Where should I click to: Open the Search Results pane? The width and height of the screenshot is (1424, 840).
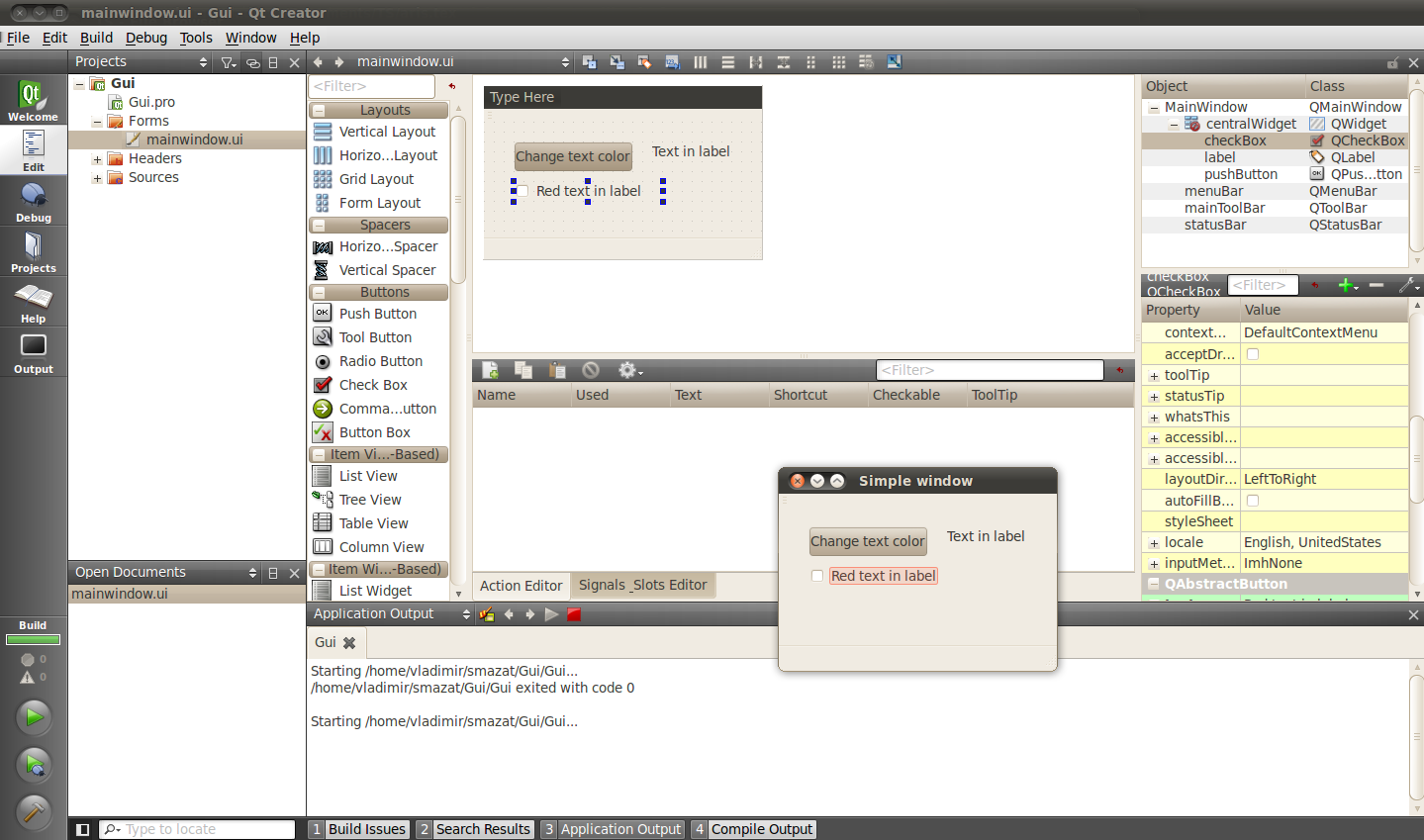click(x=474, y=829)
